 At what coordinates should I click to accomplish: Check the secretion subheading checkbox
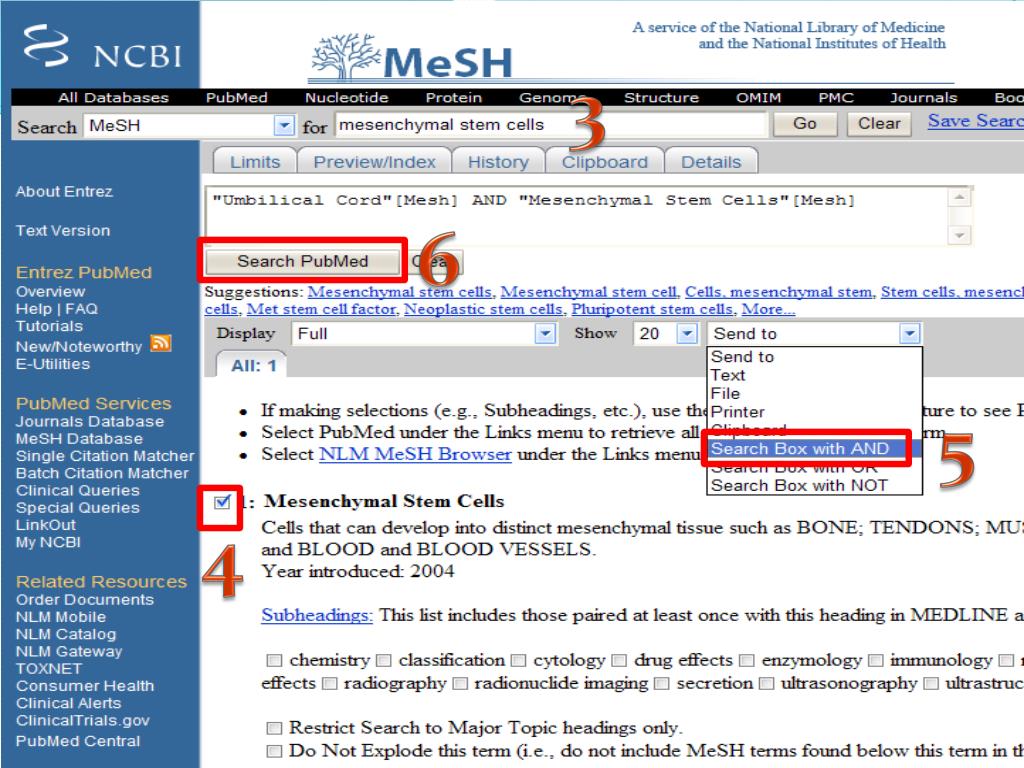(x=662, y=684)
